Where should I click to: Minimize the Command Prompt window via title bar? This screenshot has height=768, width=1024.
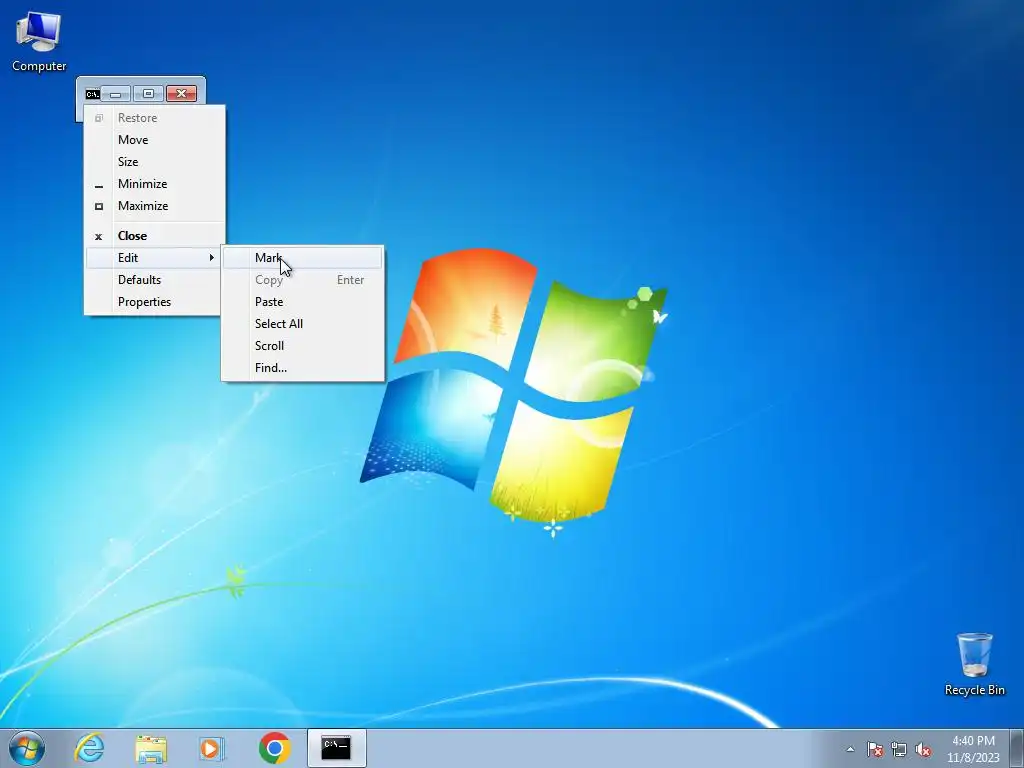pos(116,94)
